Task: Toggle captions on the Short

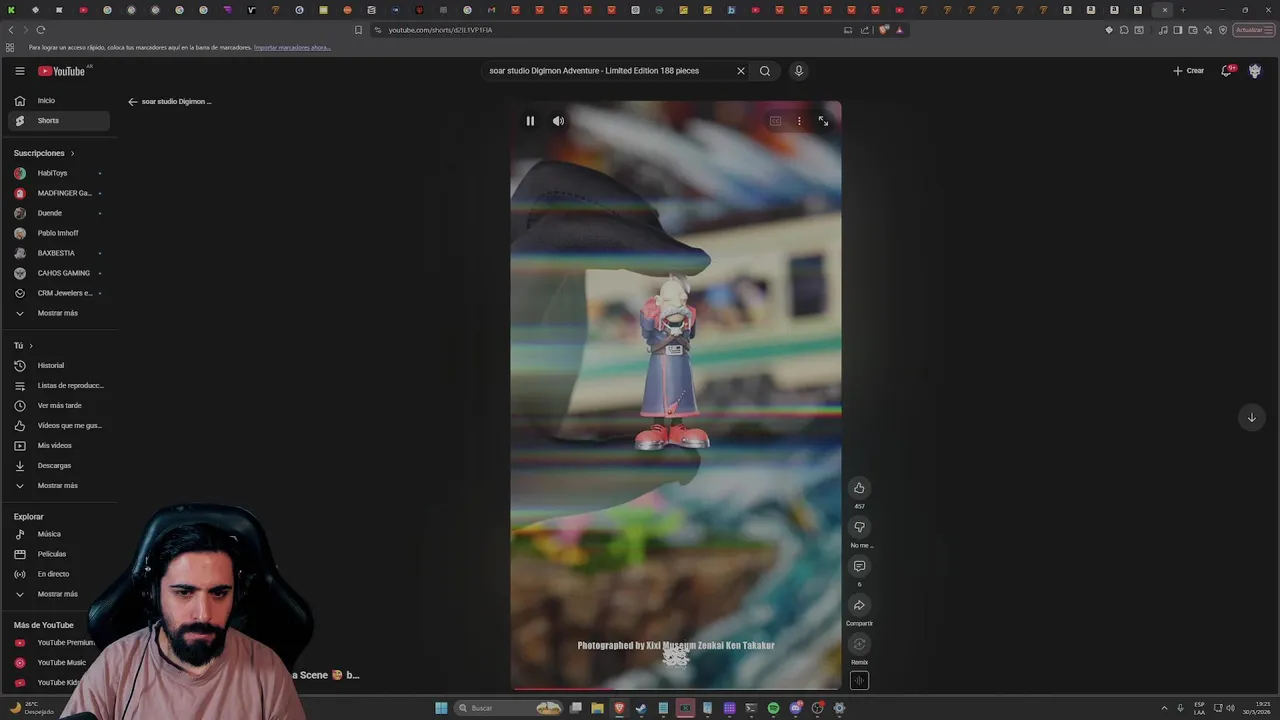Action: coord(775,121)
